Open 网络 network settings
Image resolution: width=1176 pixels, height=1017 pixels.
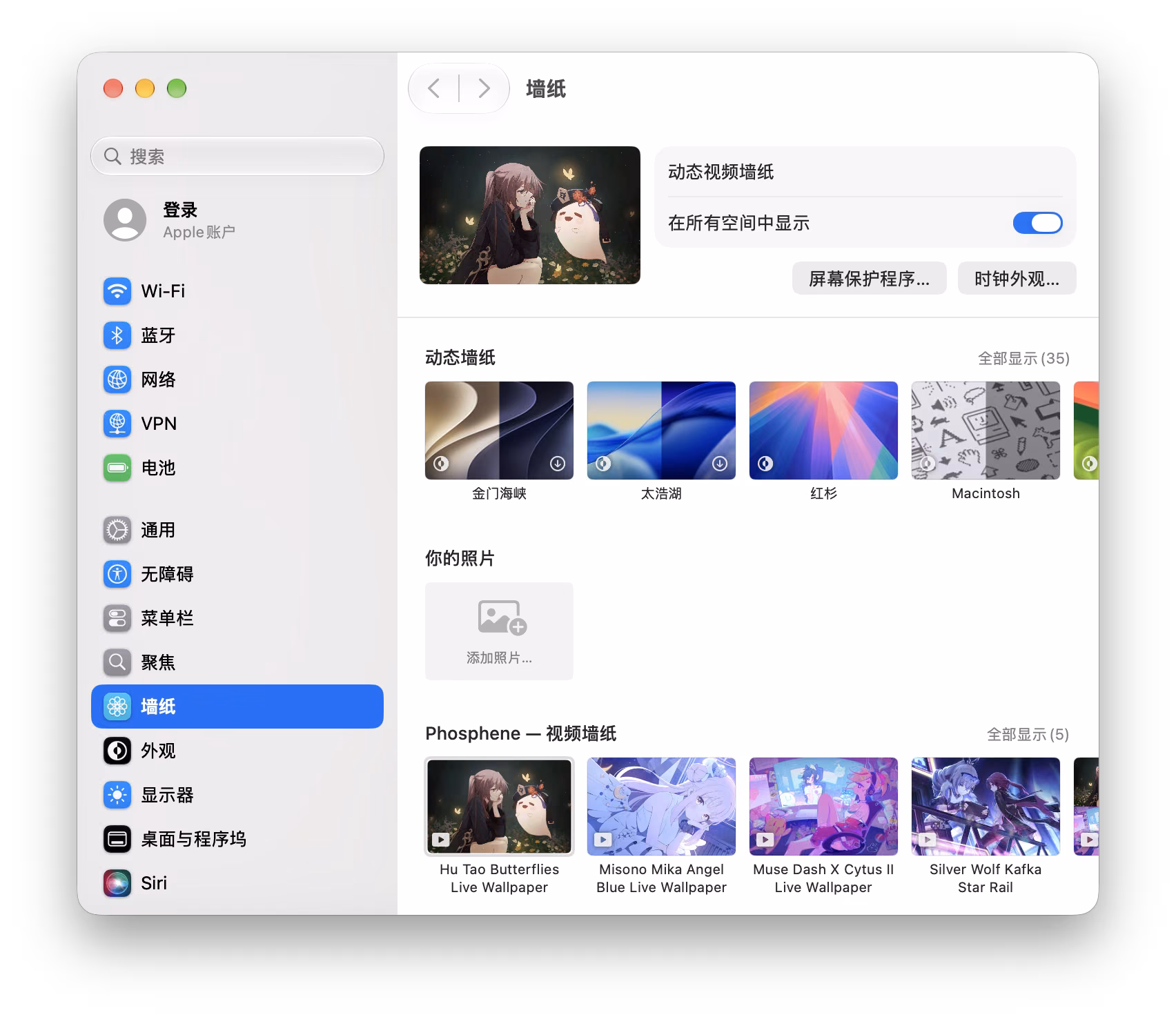coord(237,379)
